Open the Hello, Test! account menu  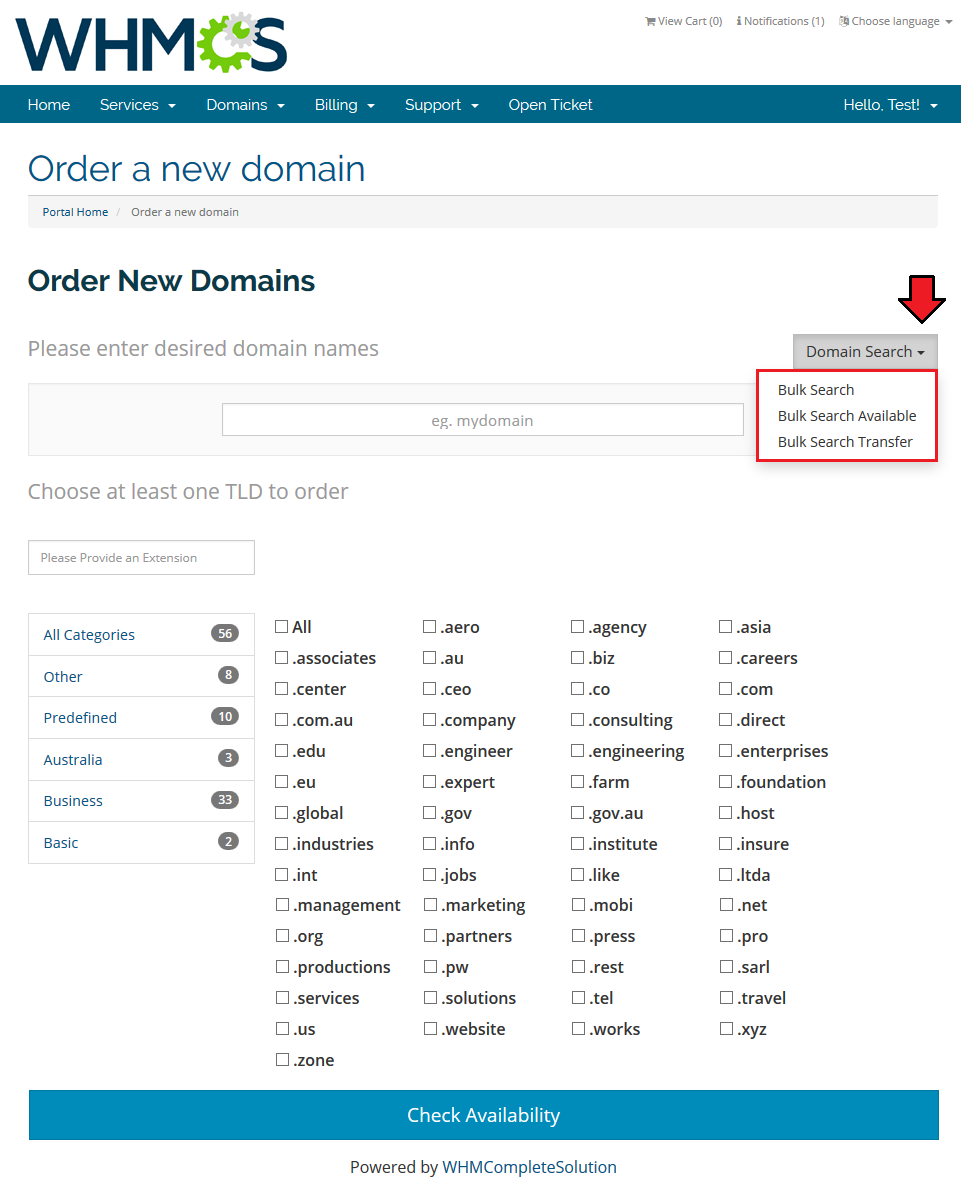(x=890, y=104)
